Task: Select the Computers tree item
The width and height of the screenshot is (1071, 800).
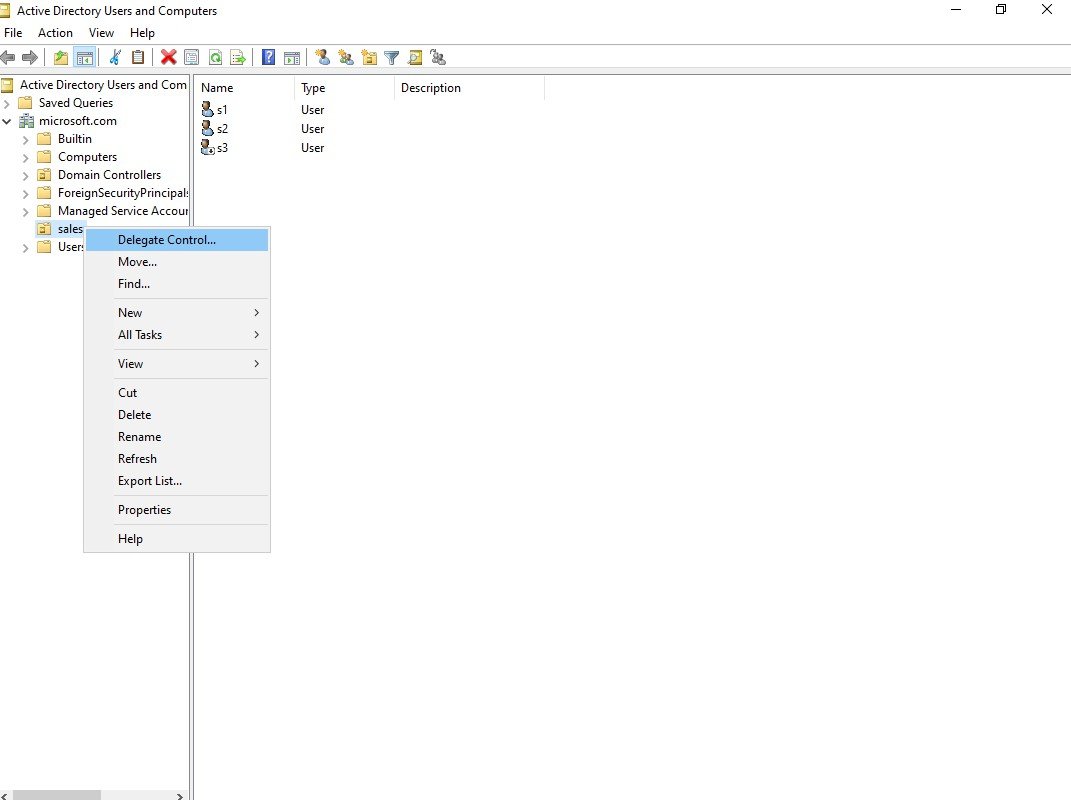Action: point(87,157)
